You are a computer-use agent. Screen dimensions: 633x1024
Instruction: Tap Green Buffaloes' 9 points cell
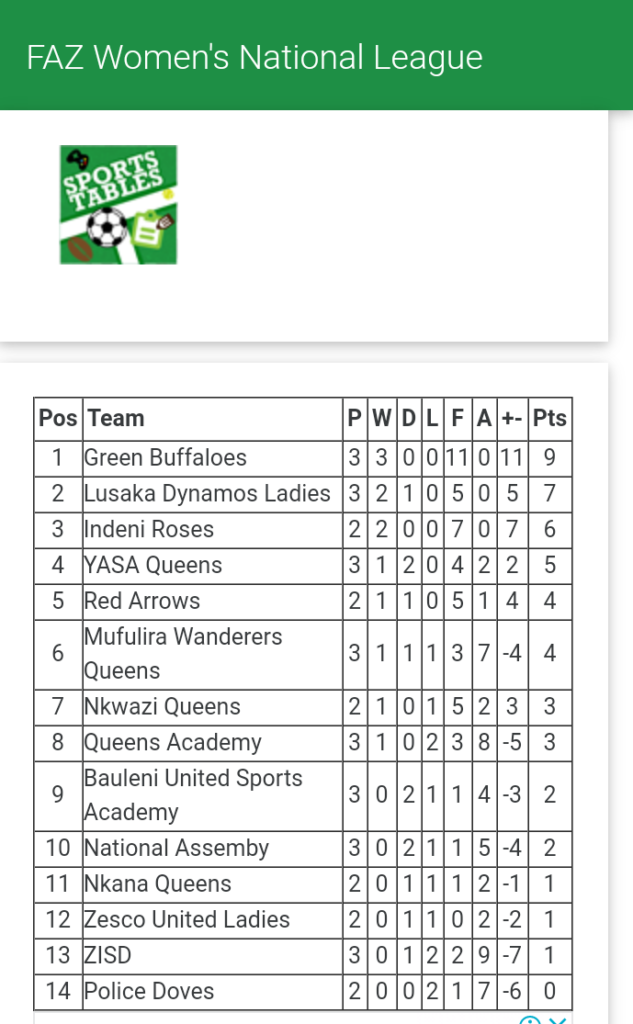(550, 458)
